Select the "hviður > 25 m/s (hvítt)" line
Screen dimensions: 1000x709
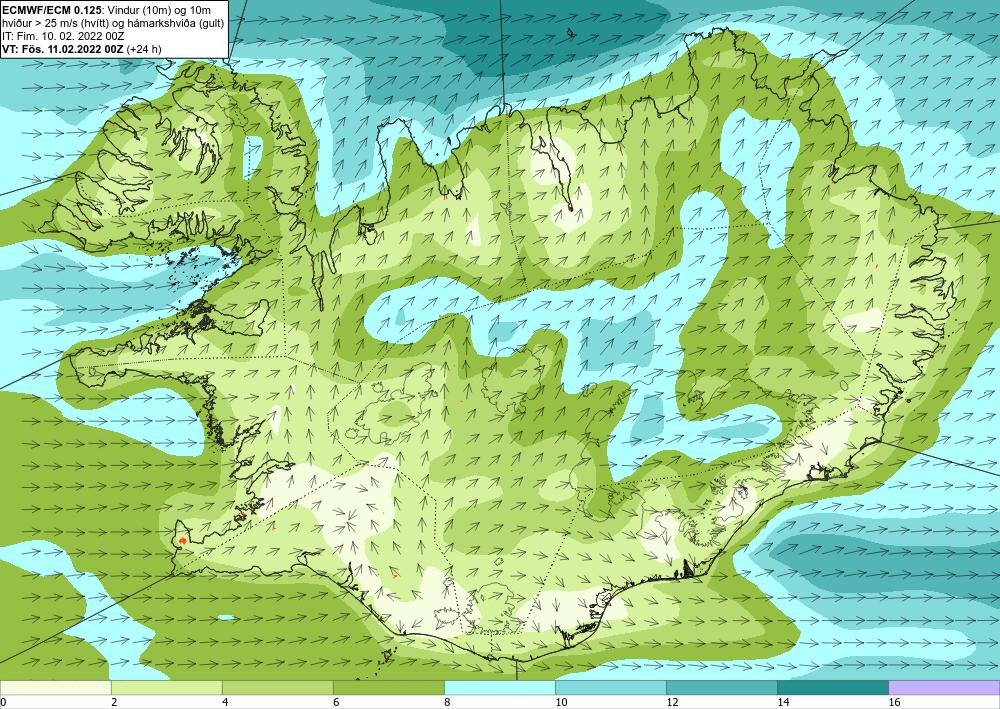(57, 23)
